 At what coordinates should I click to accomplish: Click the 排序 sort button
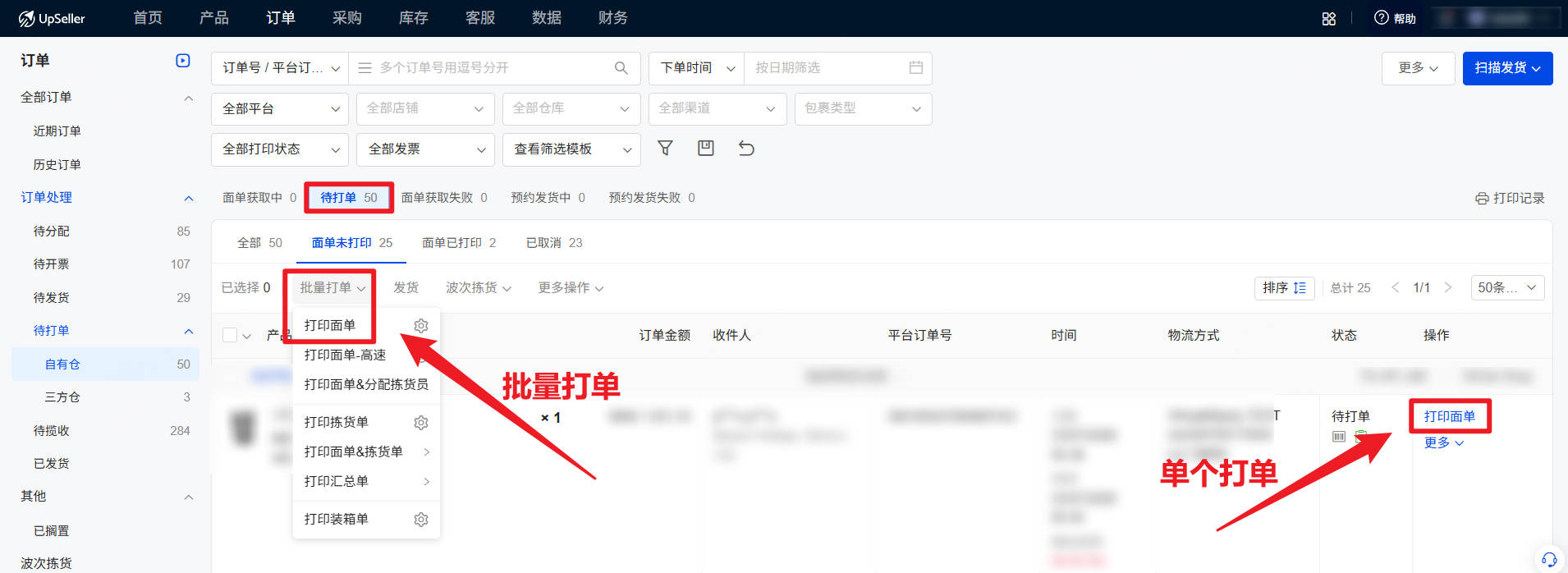click(1285, 288)
